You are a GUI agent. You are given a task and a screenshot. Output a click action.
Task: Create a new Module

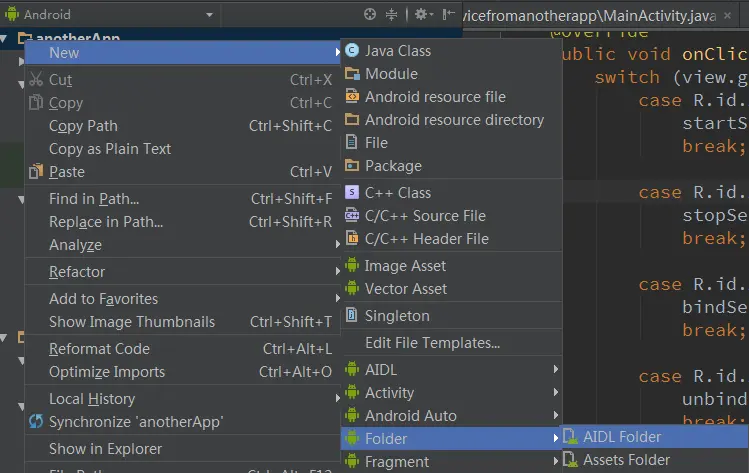[x=391, y=73]
